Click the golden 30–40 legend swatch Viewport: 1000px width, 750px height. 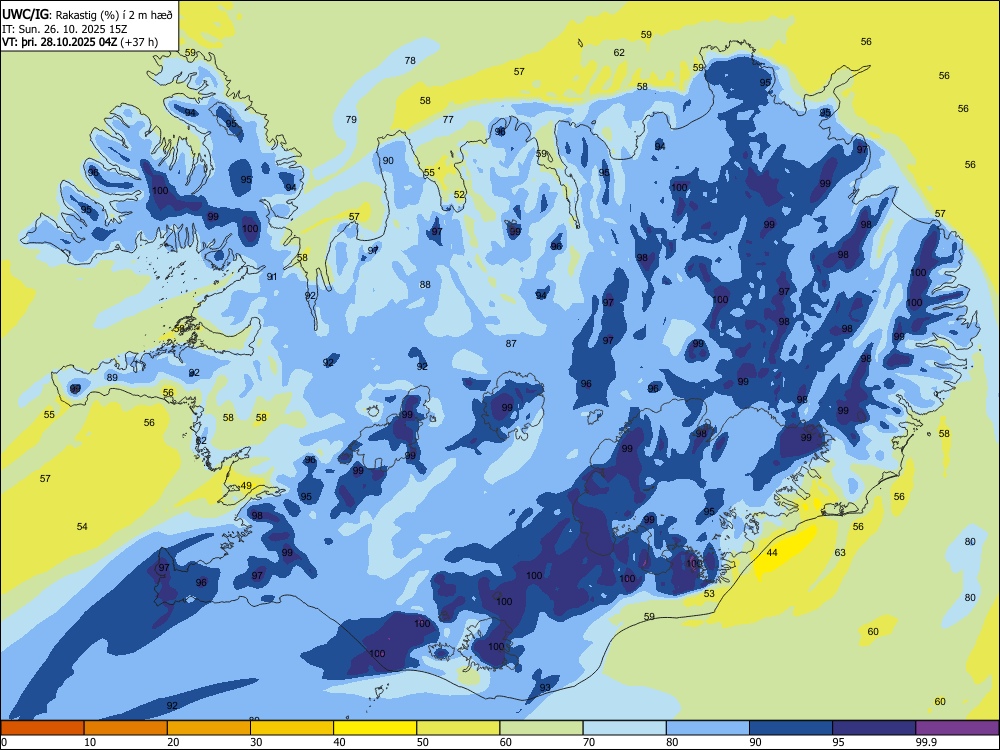coord(292,728)
